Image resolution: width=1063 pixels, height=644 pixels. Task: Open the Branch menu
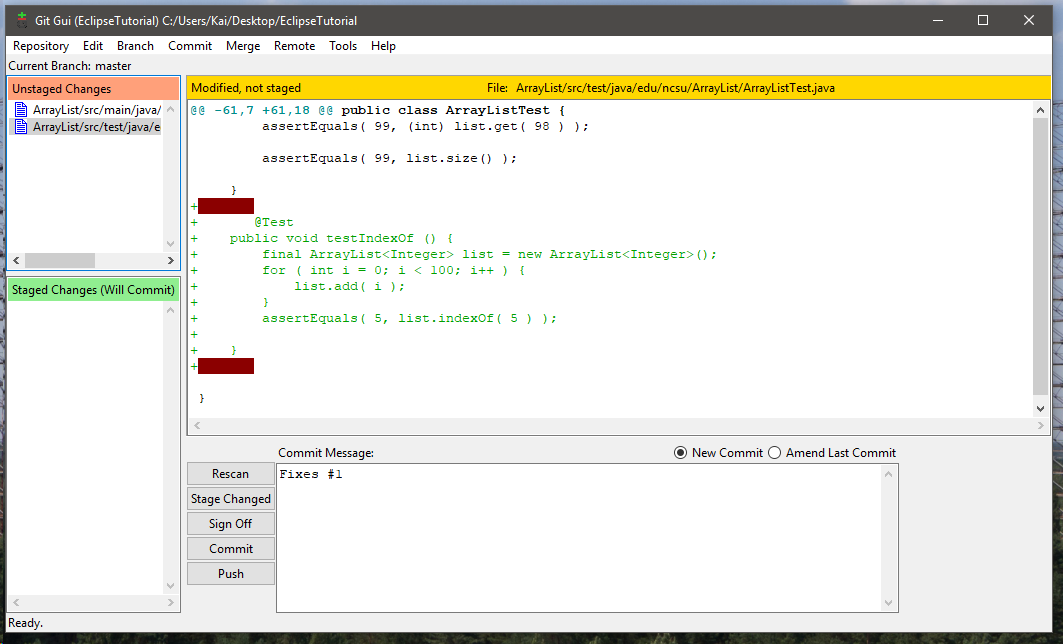(135, 46)
